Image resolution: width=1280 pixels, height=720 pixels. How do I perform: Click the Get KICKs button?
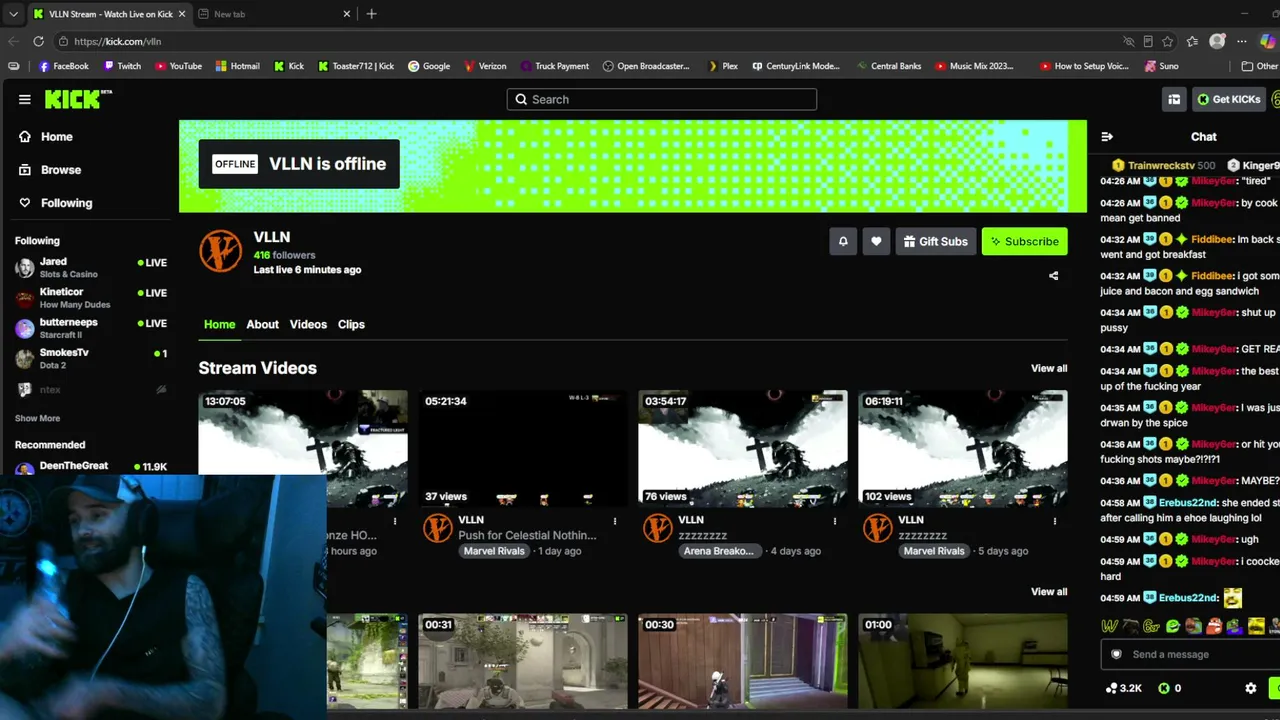1228,99
